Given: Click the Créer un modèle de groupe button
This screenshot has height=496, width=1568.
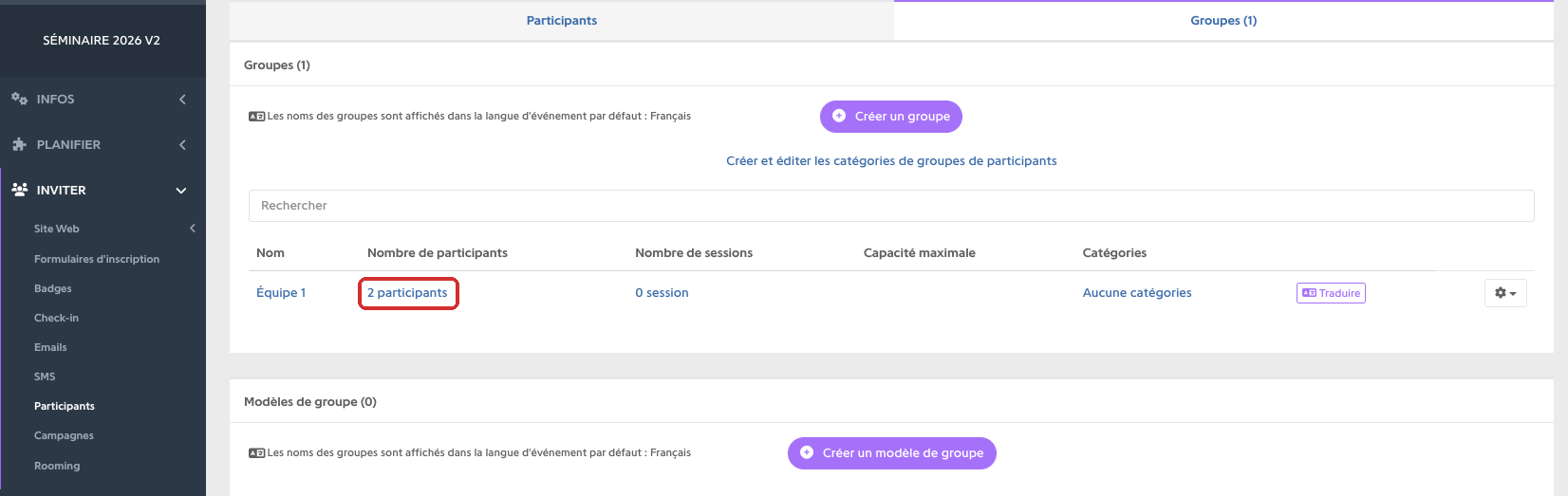Looking at the screenshot, I should (892, 453).
